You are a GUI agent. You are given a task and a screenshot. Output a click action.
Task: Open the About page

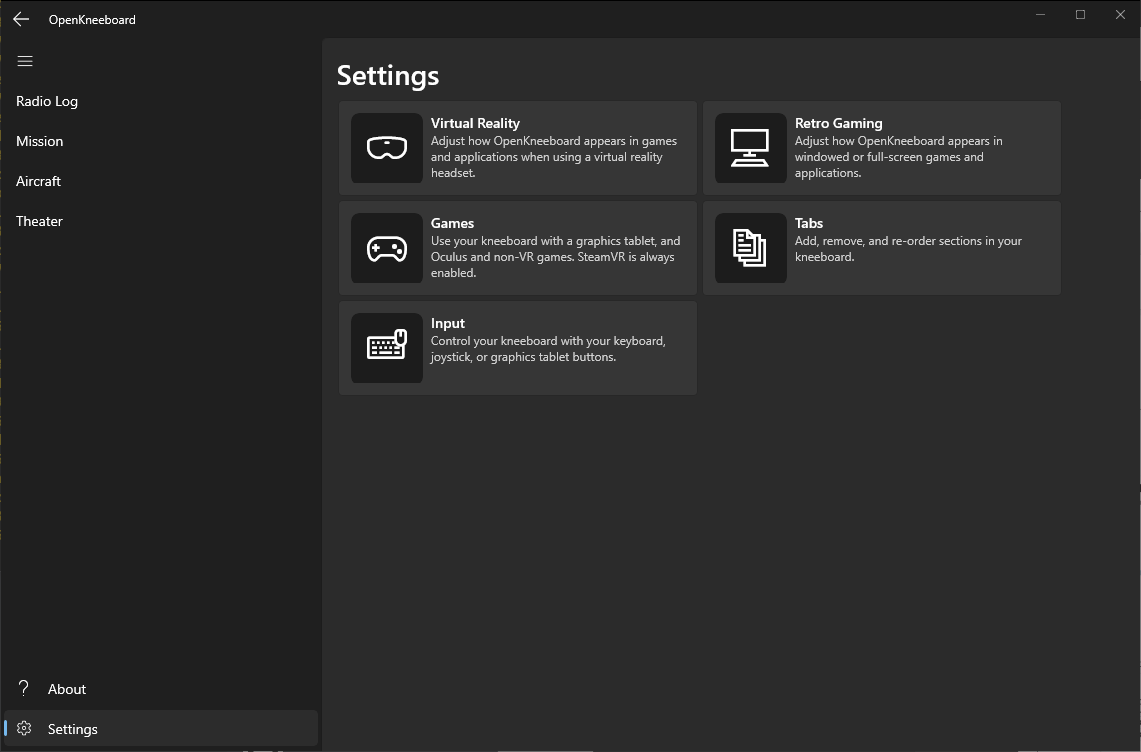(161, 689)
